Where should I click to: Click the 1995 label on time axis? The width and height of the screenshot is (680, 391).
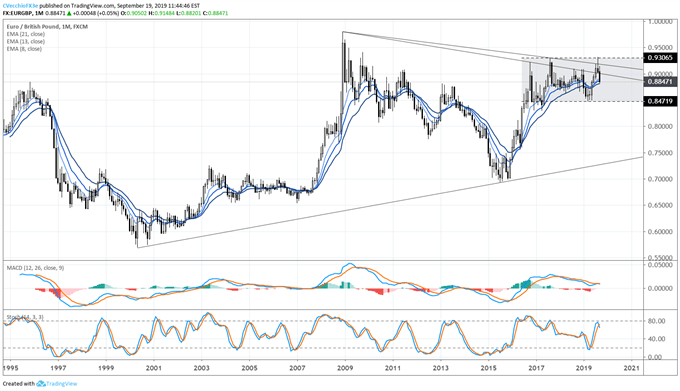[x=10, y=368]
